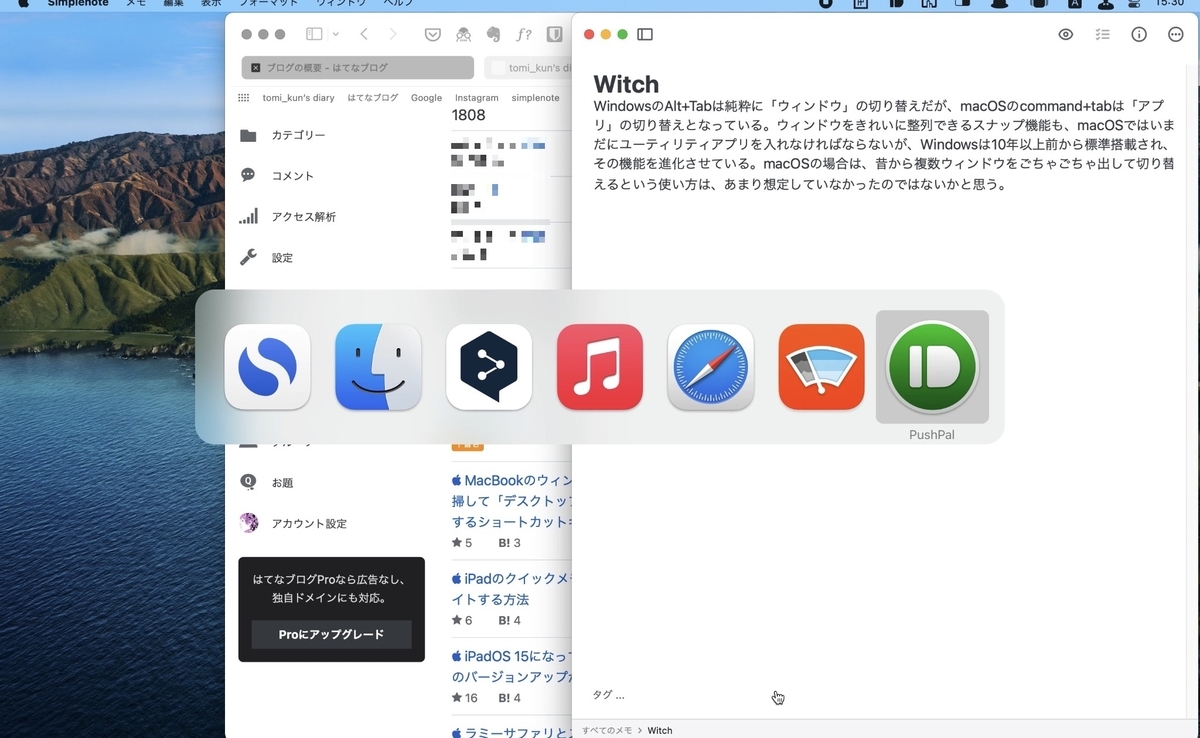
Task: Open Google bookmark in favorites bar
Action: 426,98
